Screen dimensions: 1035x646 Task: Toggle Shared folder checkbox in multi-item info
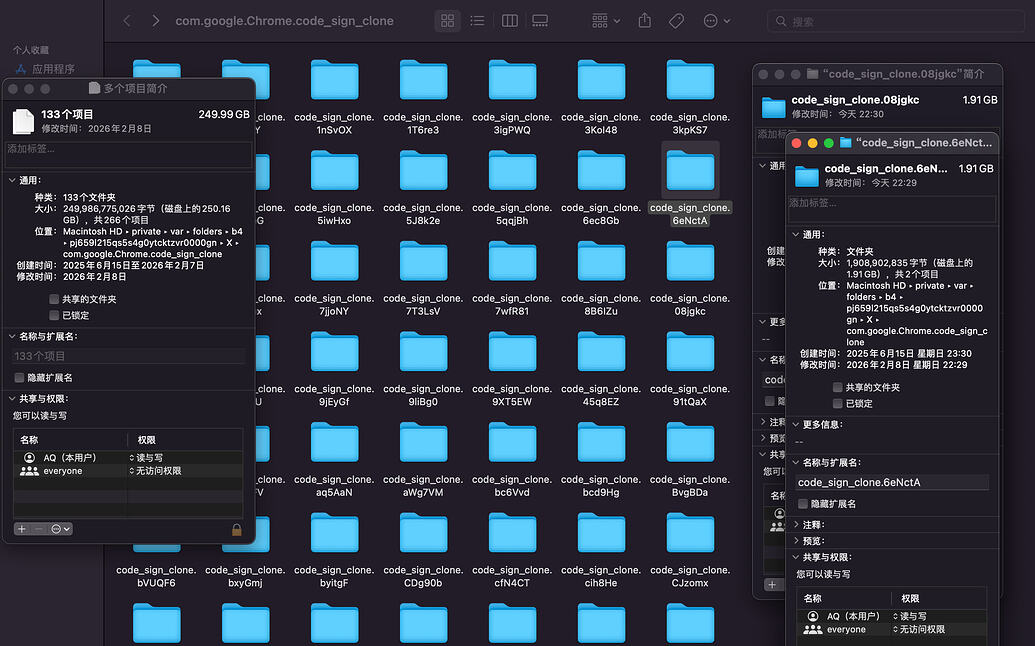tap(54, 299)
